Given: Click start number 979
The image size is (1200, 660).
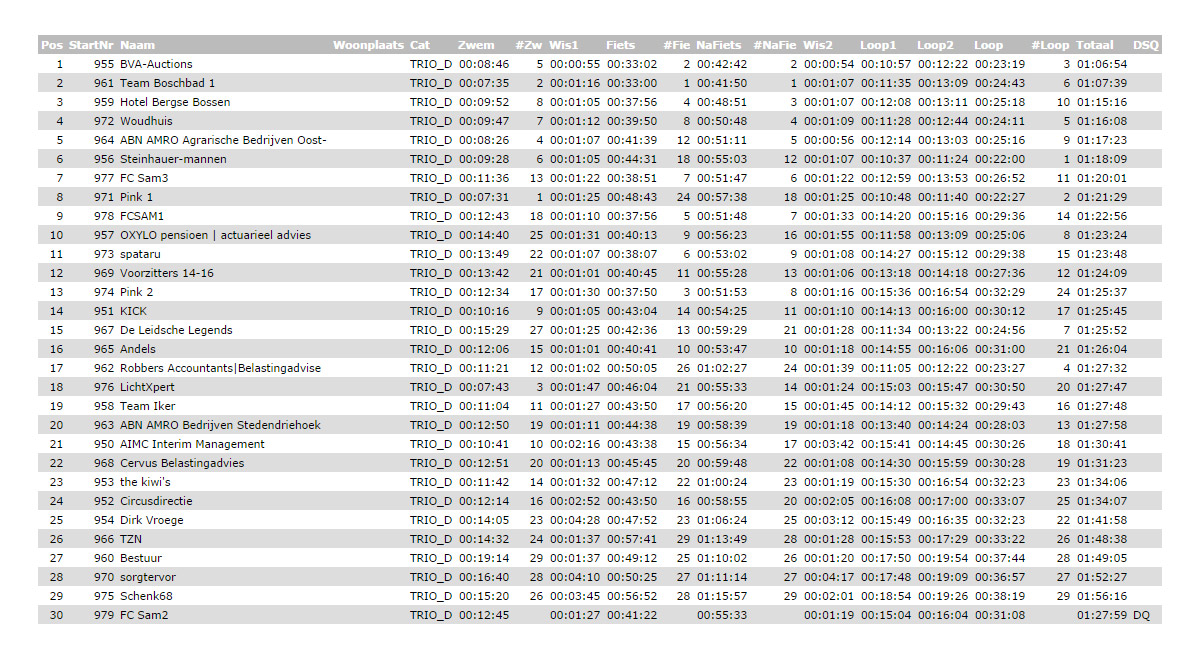Looking at the screenshot, I should (x=104, y=615).
